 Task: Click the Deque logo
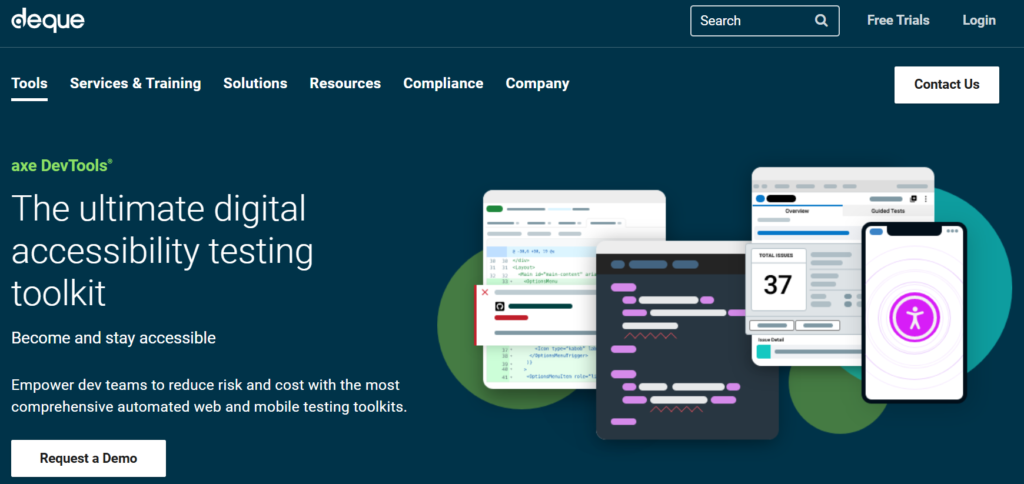coord(48,20)
